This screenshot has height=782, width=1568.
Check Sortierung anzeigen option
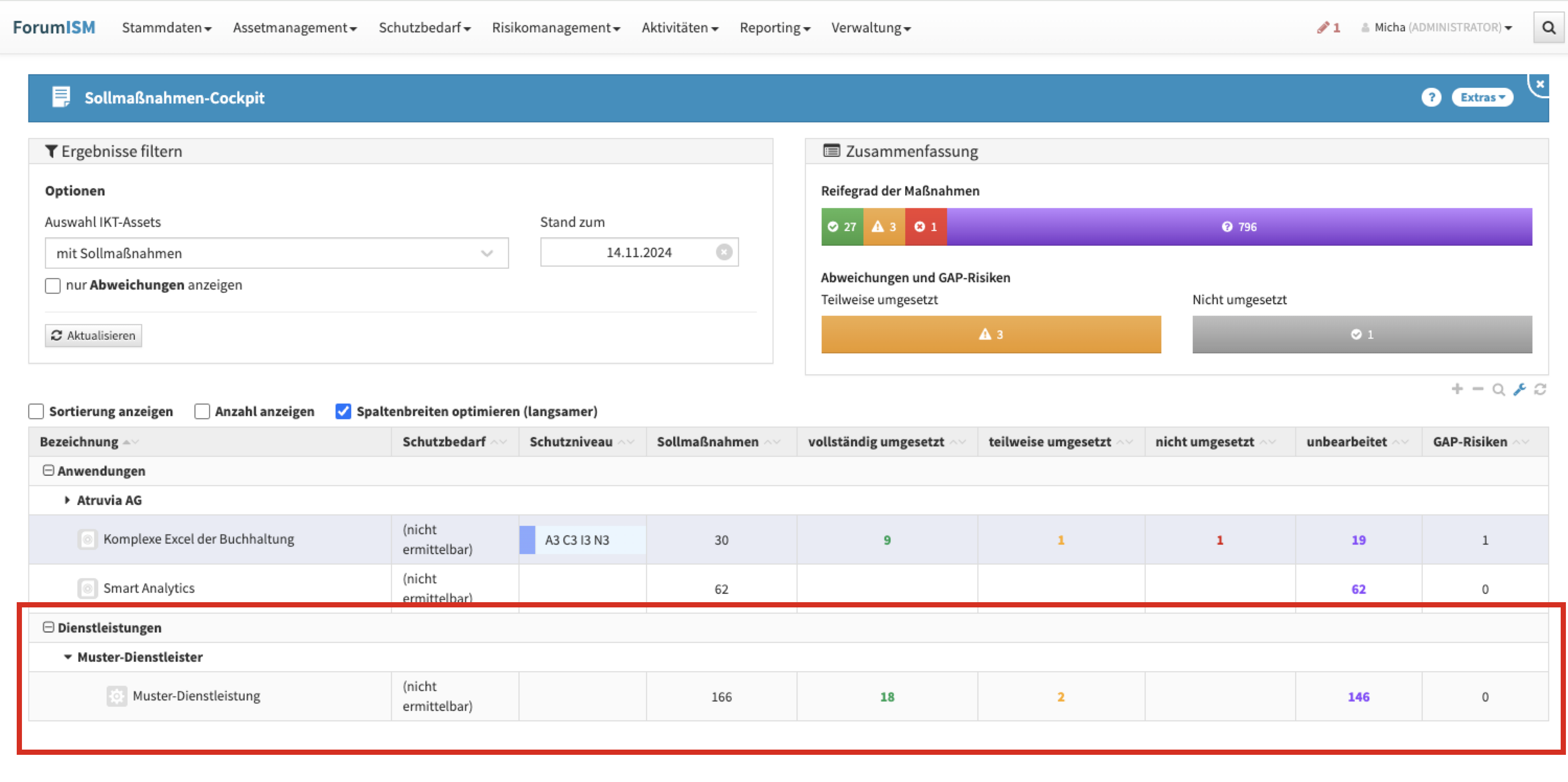click(x=37, y=412)
